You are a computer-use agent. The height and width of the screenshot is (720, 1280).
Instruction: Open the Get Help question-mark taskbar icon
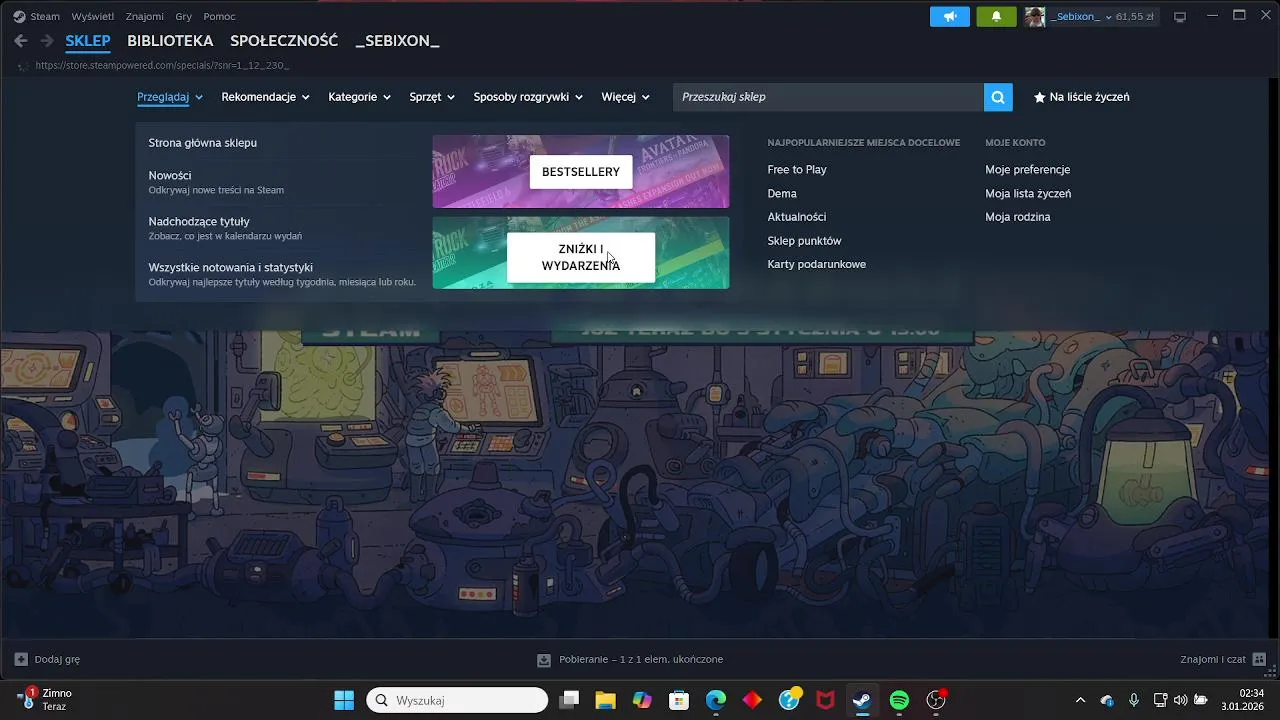(790, 700)
